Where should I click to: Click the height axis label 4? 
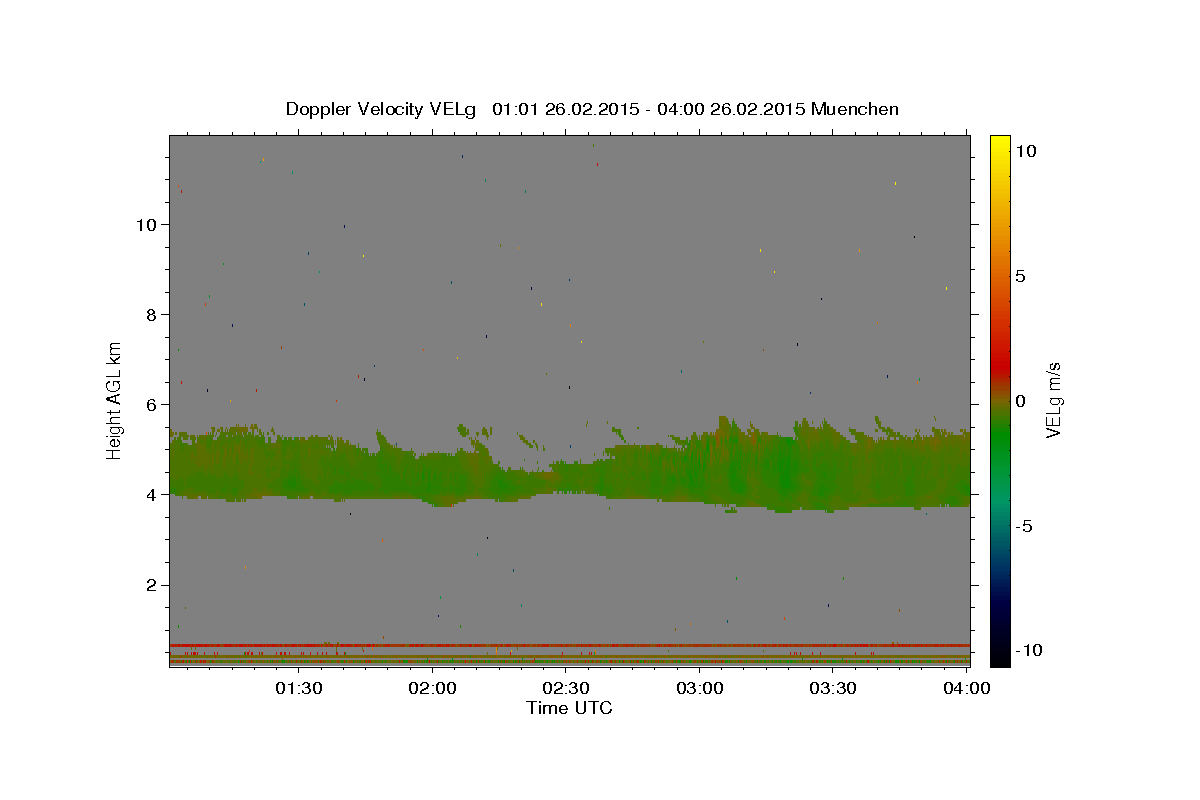[x=152, y=494]
